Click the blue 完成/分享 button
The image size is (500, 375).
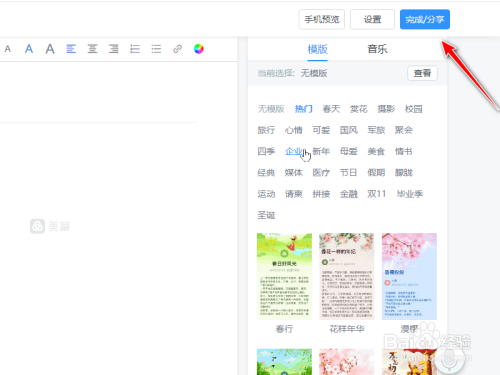coord(425,19)
